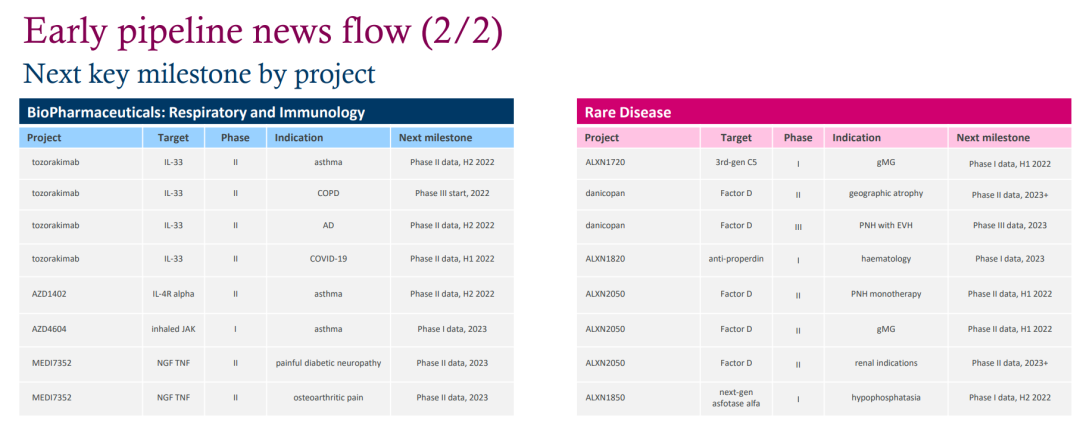Click "Phase II data, H1 2022" in COVID-19 row
Viewport: 1080px width, 426px height.
pos(452,258)
